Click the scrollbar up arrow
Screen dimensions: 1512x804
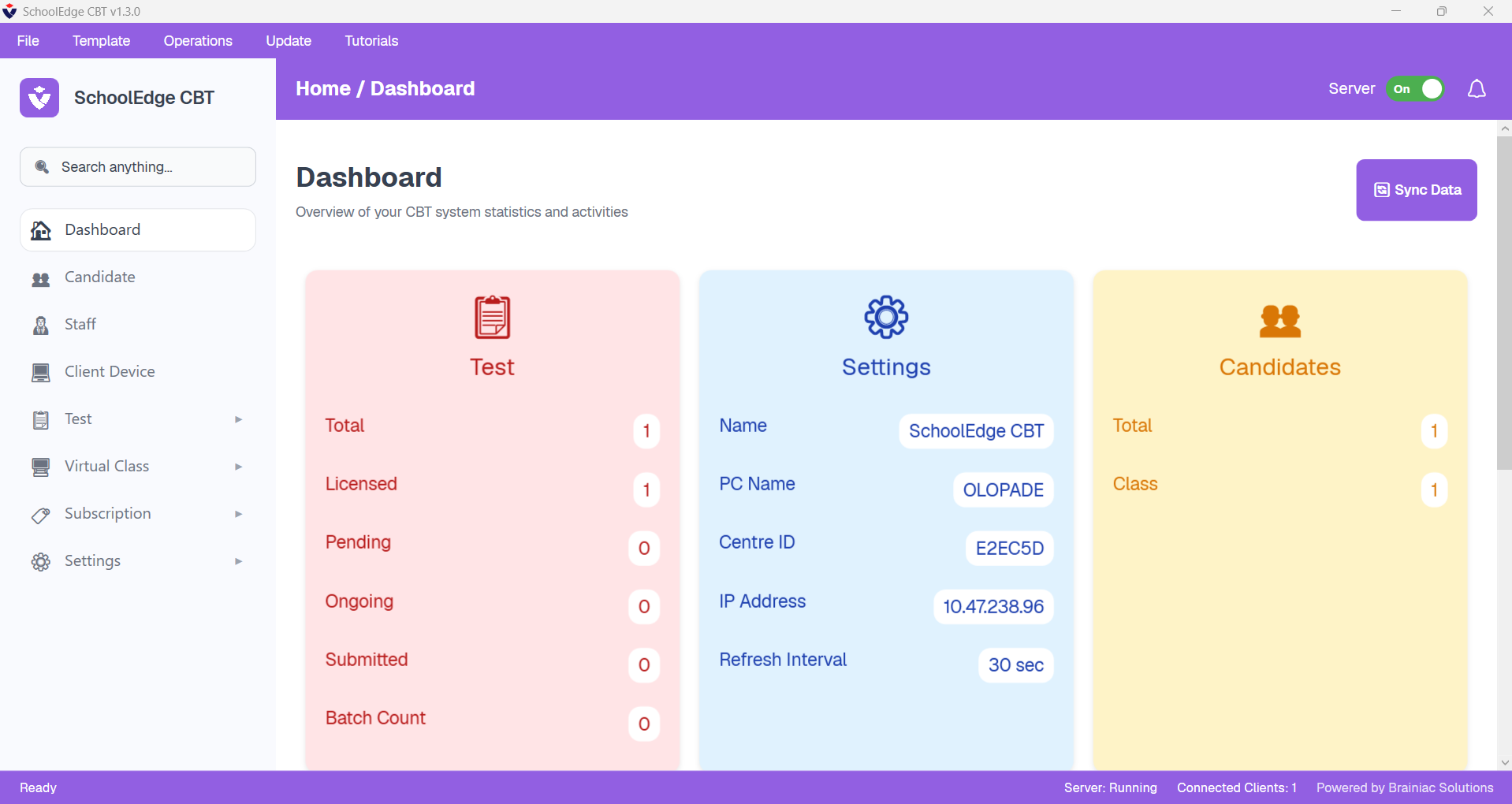click(1504, 128)
